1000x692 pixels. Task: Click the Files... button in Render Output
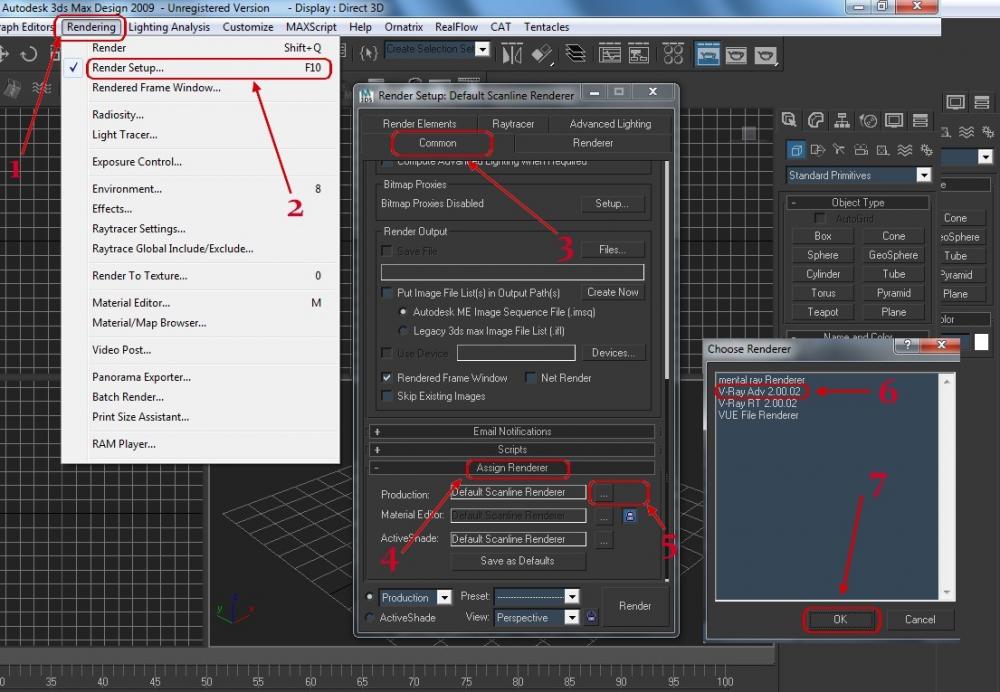pyautogui.click(x=612, y=249)
